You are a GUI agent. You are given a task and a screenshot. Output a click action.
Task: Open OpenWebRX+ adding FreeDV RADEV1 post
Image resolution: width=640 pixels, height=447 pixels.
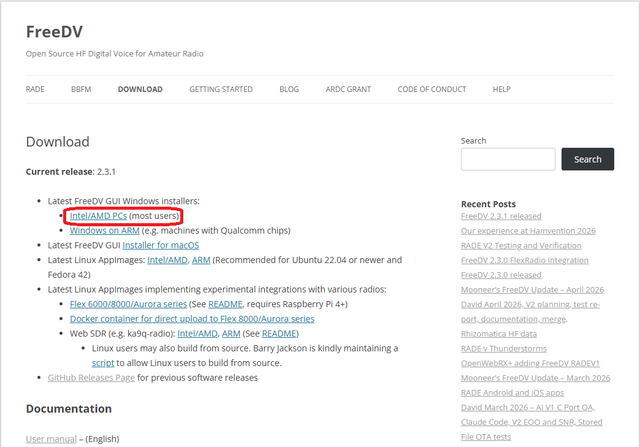pyautogui.click(x=530, y=363)
